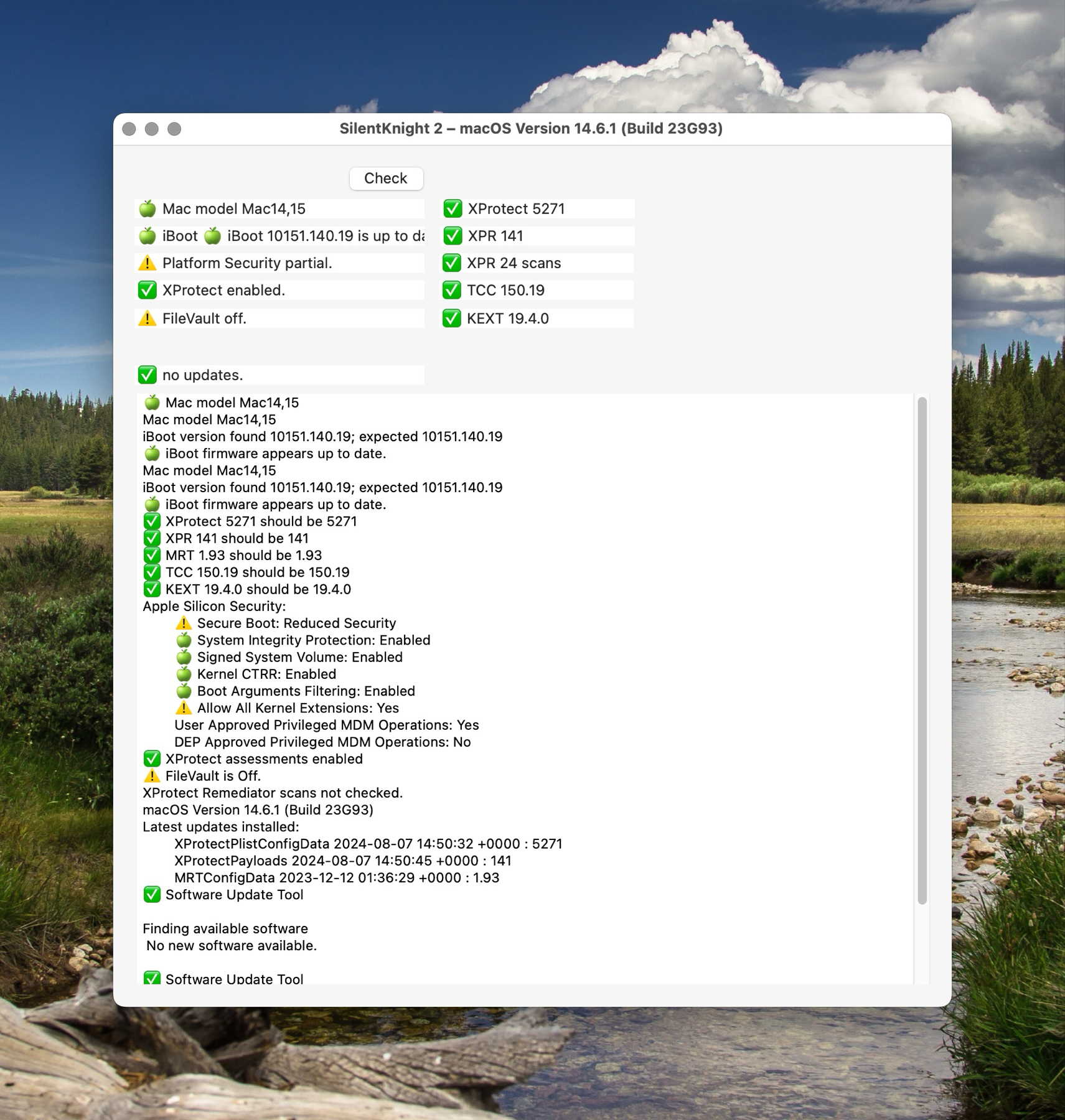The height and width of the screenshot is (1120, 1065).
Task: Click the check icon beside KEXT 19.4.0 should be 19.4.0
Action: (152, 589)
